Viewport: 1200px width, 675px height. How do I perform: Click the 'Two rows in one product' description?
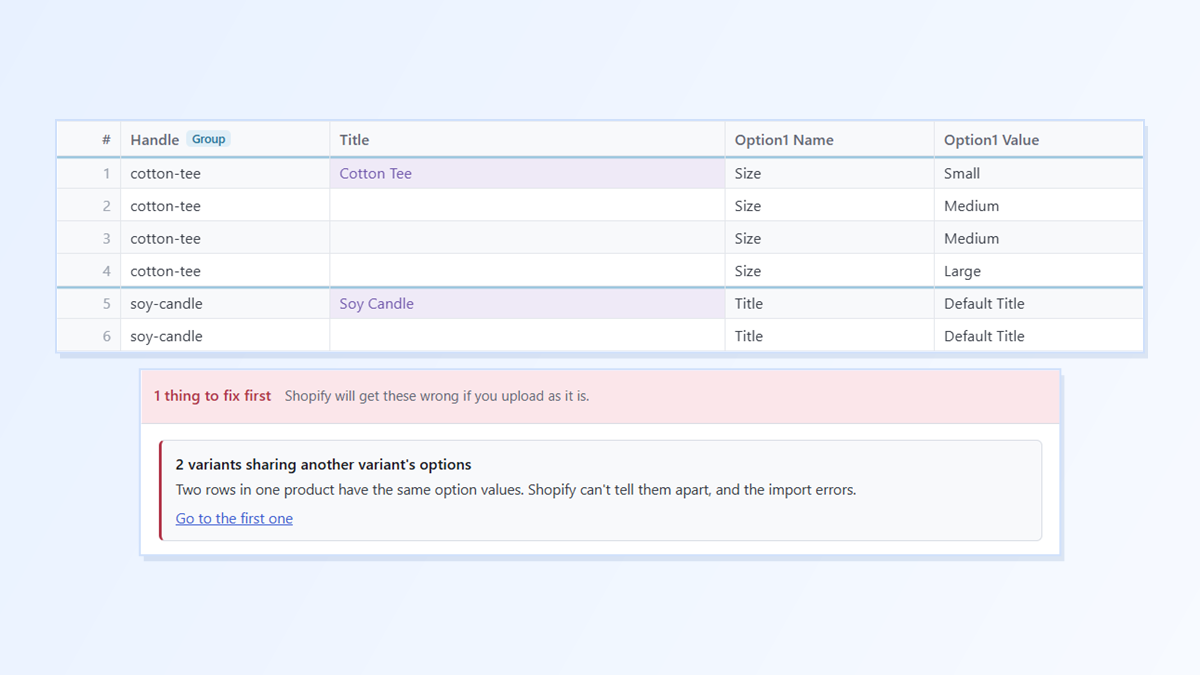click(x=516, y=490)
